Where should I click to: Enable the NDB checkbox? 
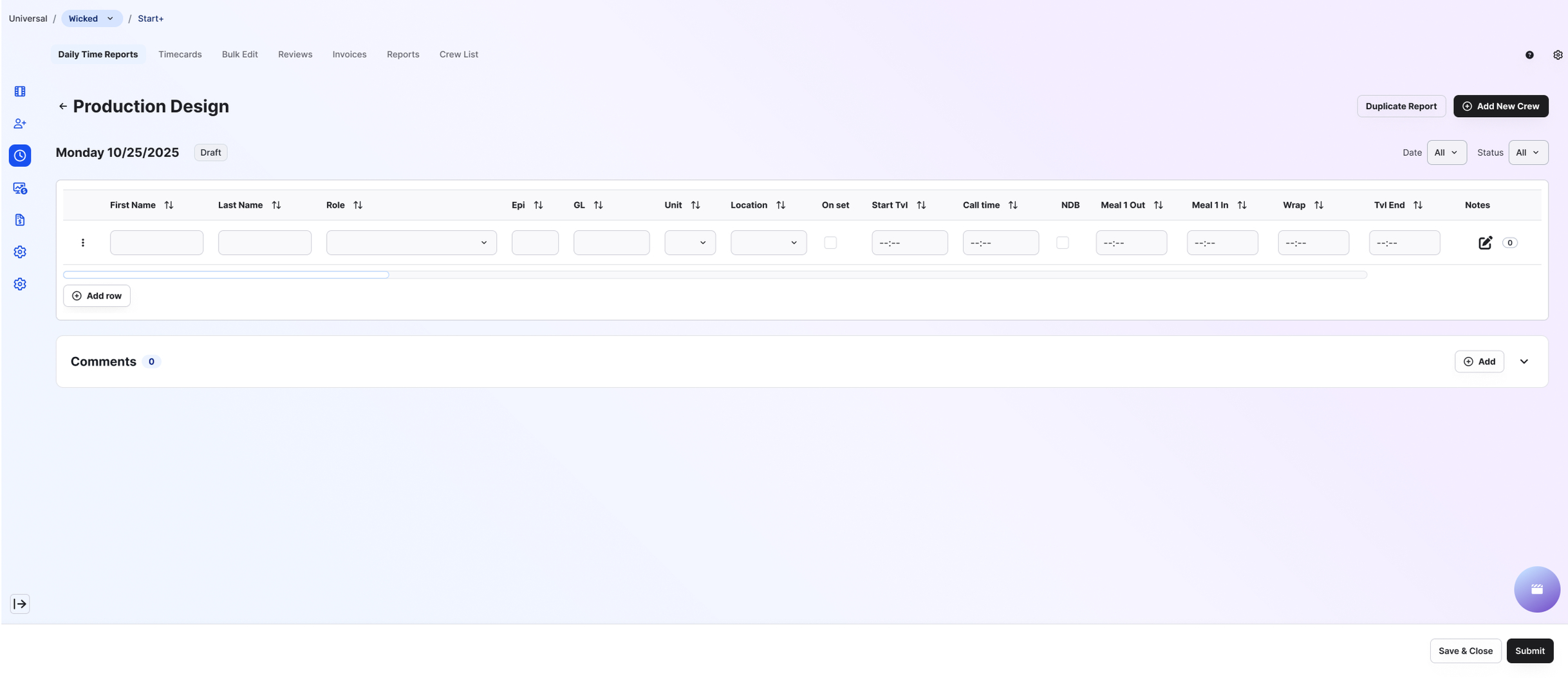pyautogui.click(x=1062, y=243)
